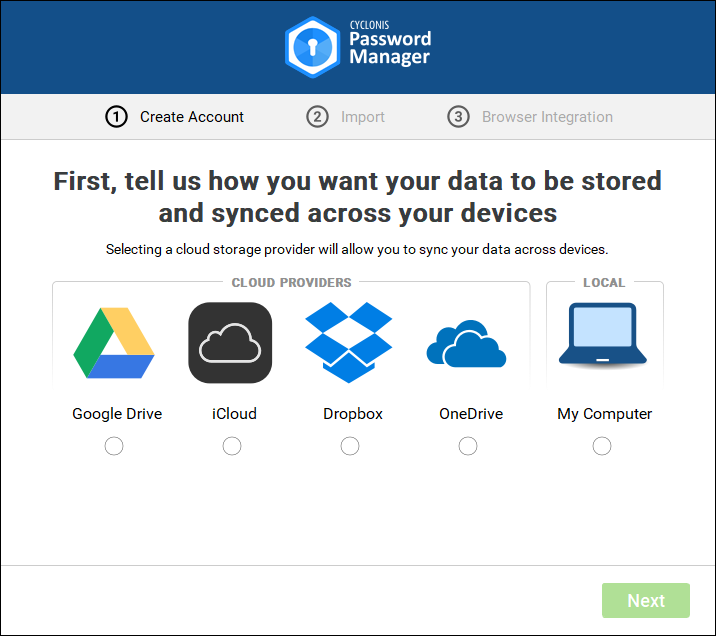Viewport: 716px width, 636px height.
Task: Pick the OneDrive radio button
Action: point(468,446)
